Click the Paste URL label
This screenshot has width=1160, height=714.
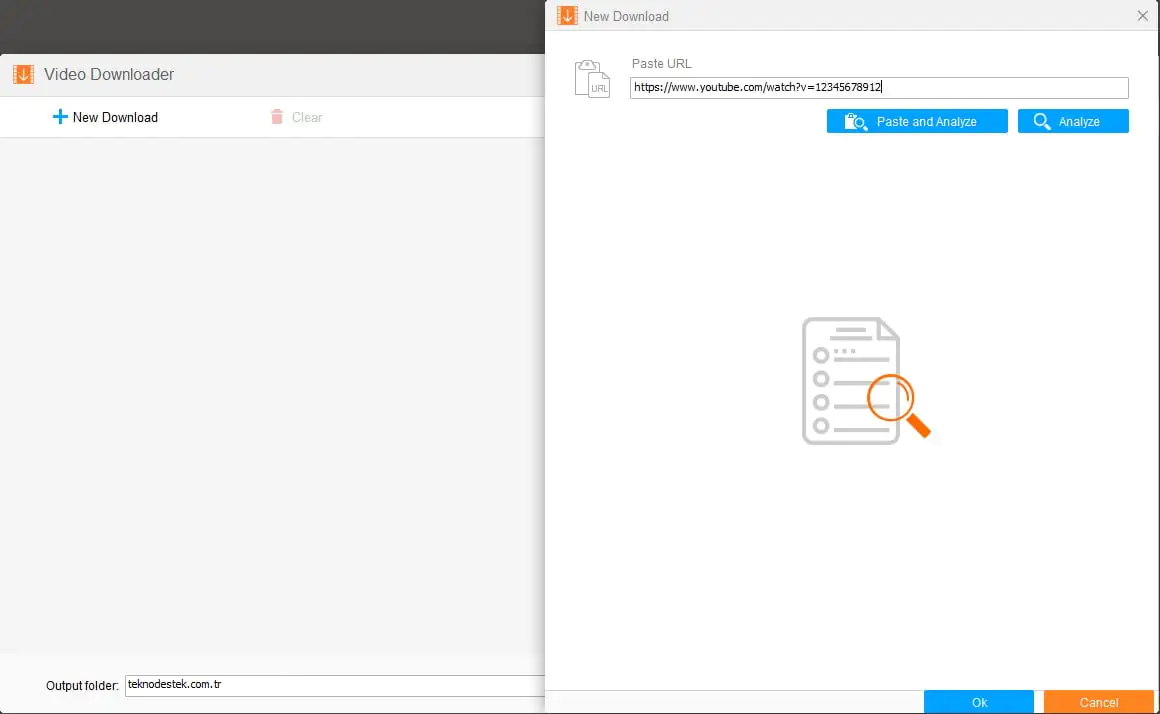click(x=661, y=64)
